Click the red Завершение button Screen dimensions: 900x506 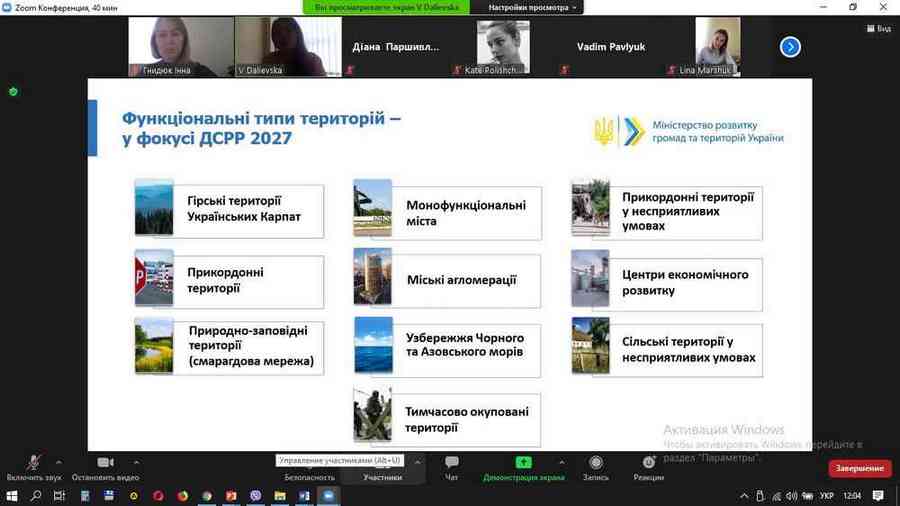(x=859, y=468)
